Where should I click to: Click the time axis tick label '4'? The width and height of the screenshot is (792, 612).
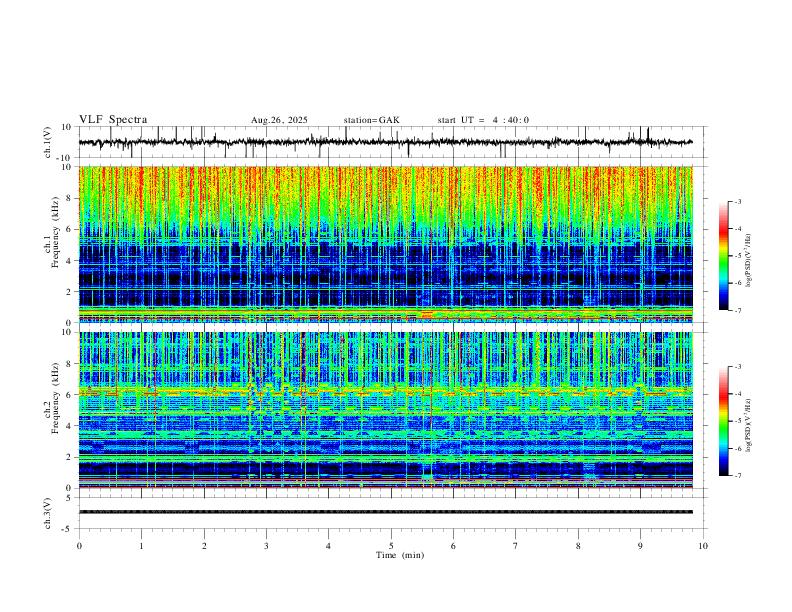coord(328,546)
